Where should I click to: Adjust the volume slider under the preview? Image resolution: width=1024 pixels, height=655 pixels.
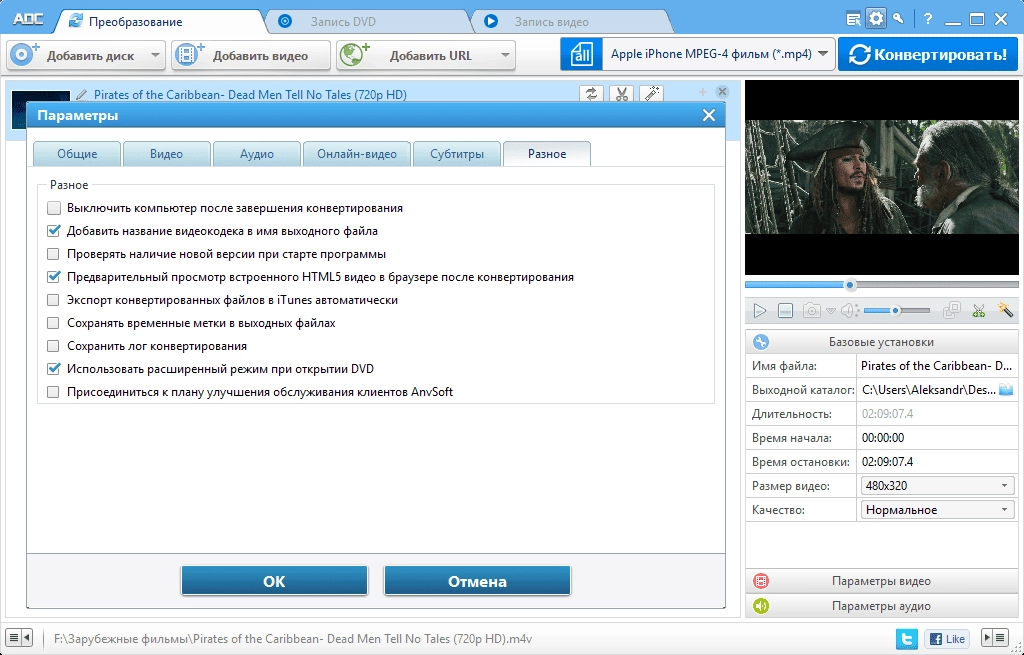(x=897, y=311)
